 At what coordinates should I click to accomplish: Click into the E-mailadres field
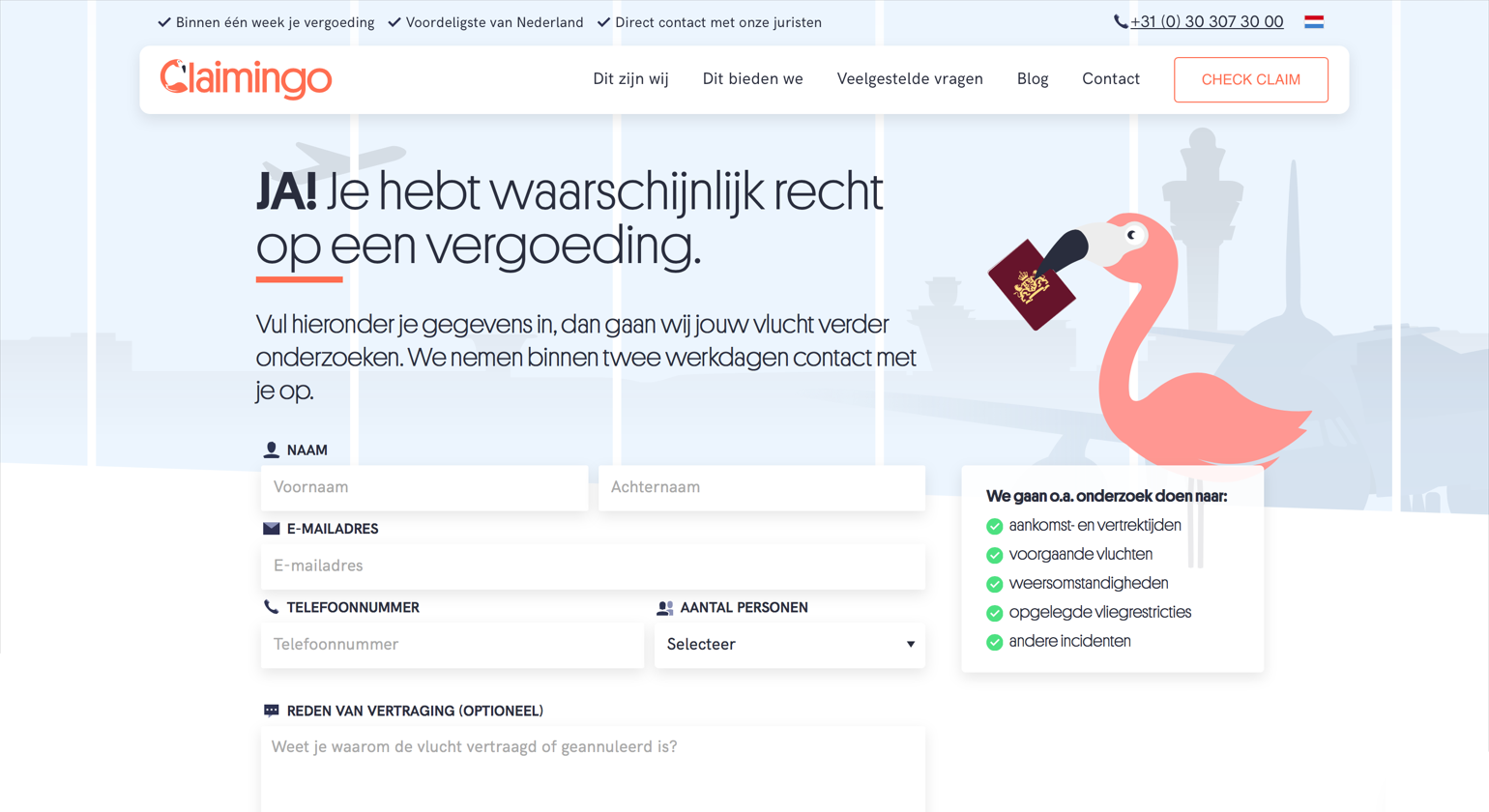coord(593,566)
